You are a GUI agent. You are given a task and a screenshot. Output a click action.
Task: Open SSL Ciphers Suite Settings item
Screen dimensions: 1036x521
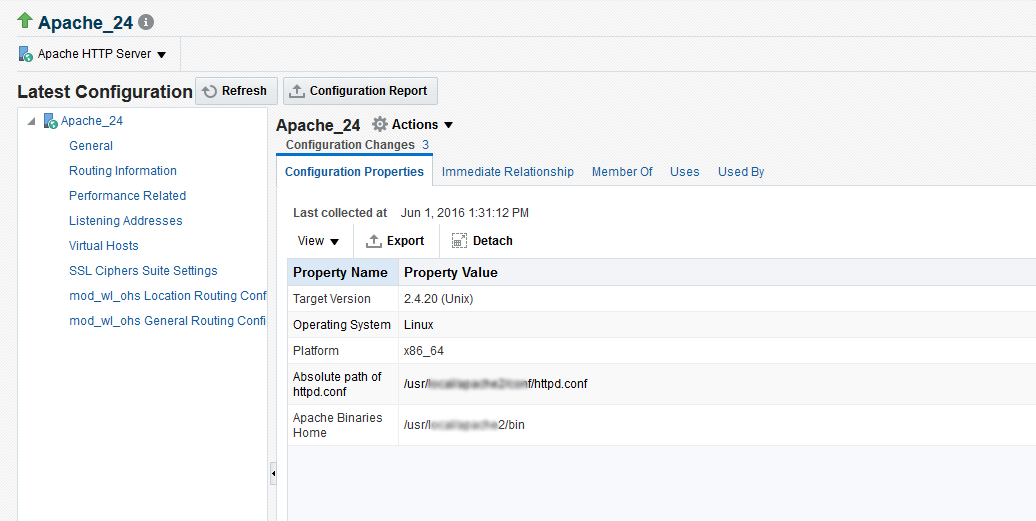(x=143, y=271)
